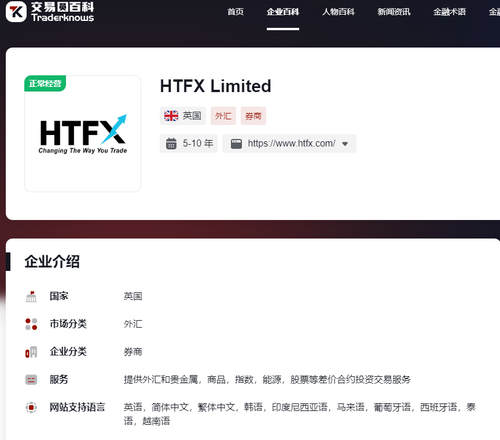Click the calendar icon beside 5-10 年
The width and height of the screenshot is (500, 440).
click(171, 144)
